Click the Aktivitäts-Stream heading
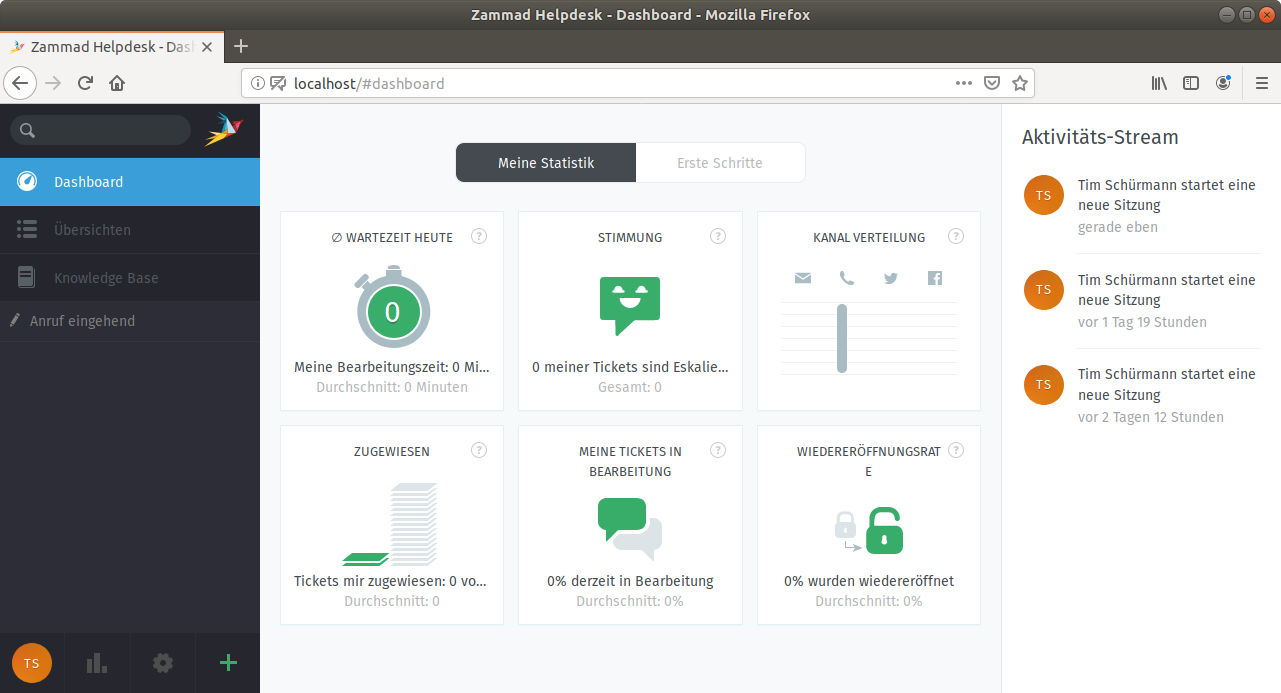This screenshot has height=693, width=1281. pos(1100,137)
